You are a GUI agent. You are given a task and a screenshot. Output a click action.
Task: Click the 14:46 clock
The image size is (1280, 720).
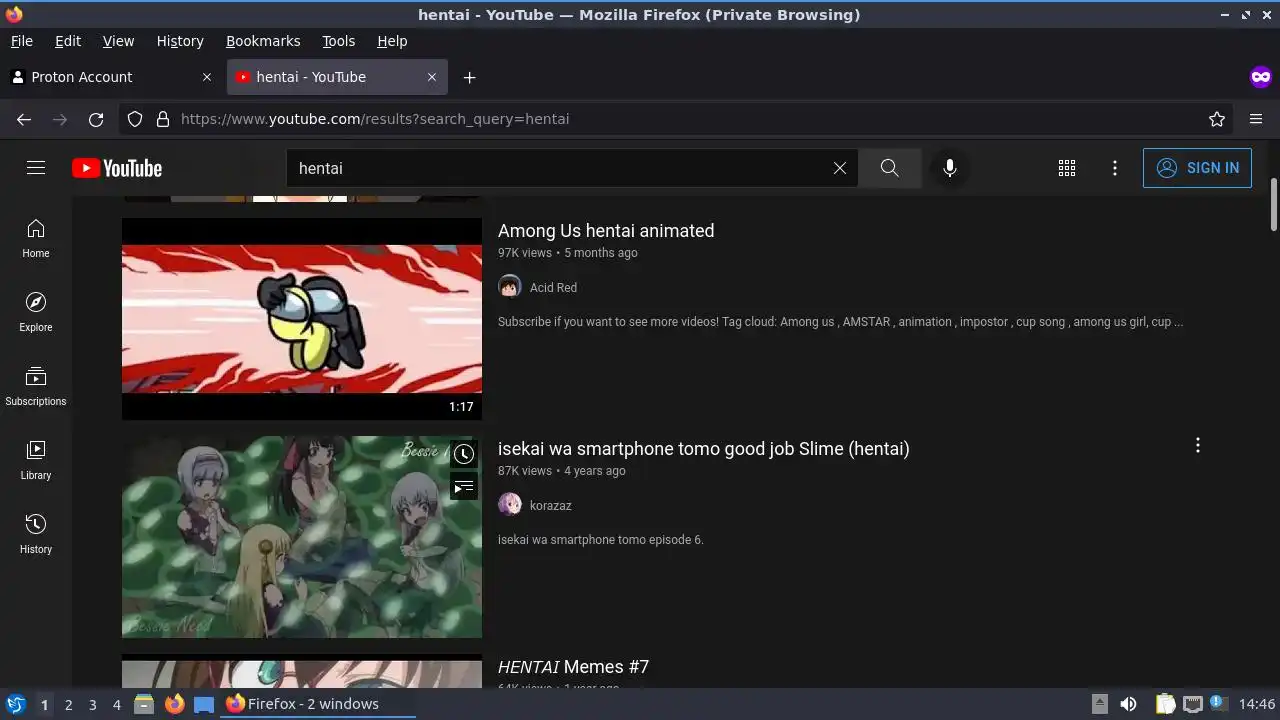tap(1257, 704)
